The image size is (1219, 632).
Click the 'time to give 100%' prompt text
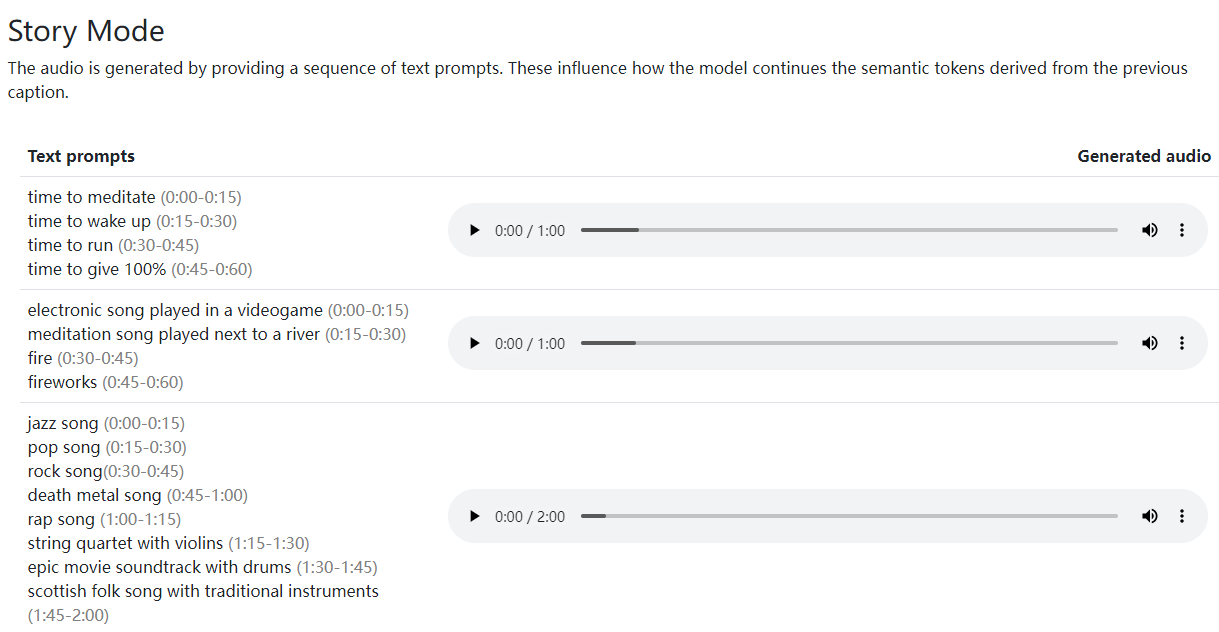pyautogui.click(x=97, y=269)
